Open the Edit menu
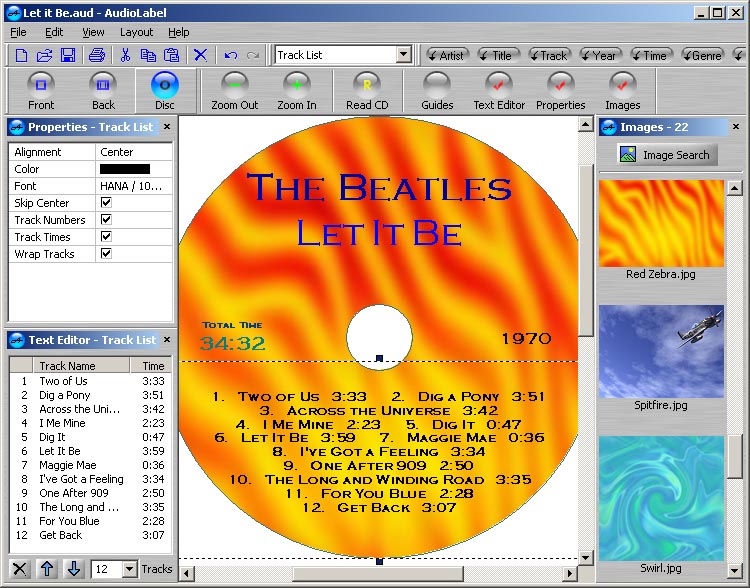The image size is (750, 588). 54,32
